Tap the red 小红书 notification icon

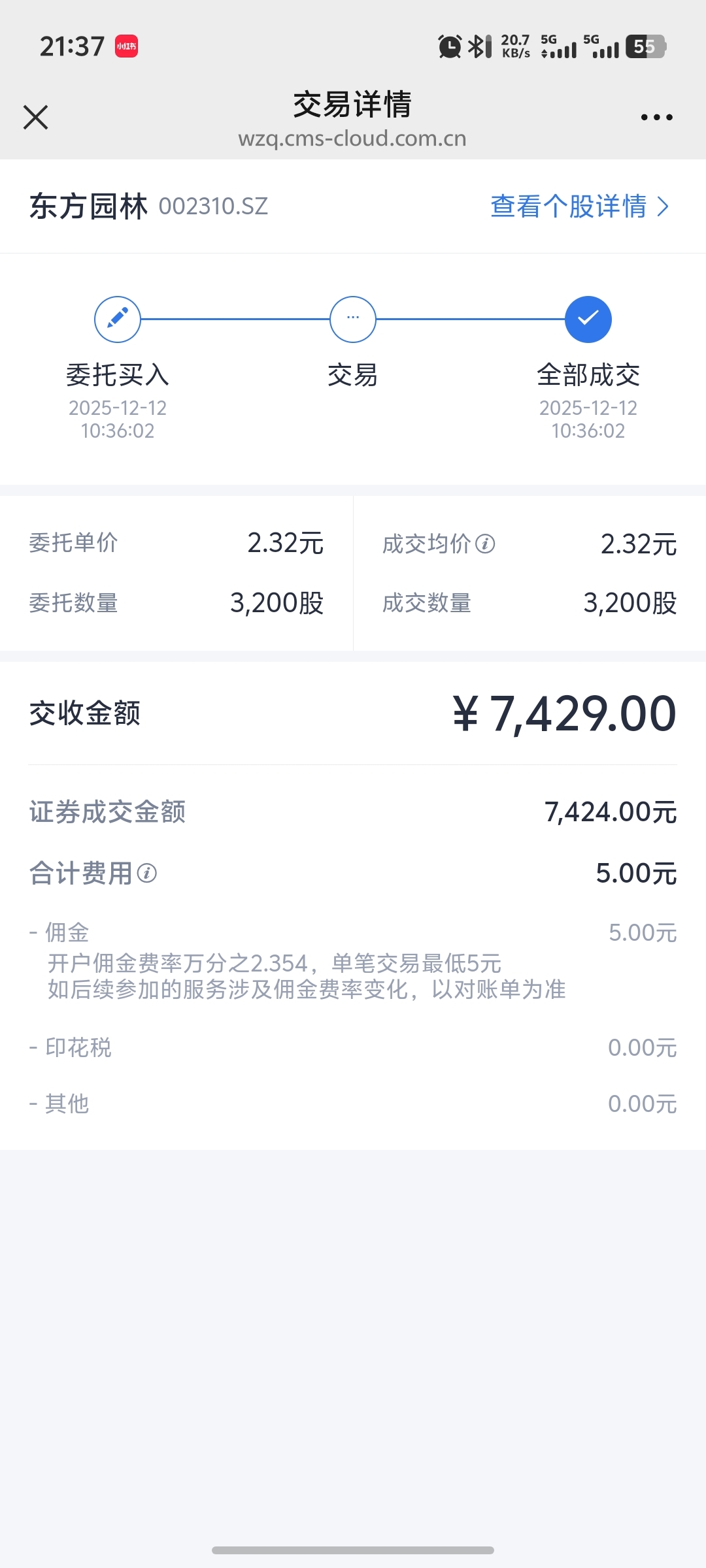click(126, 46)
